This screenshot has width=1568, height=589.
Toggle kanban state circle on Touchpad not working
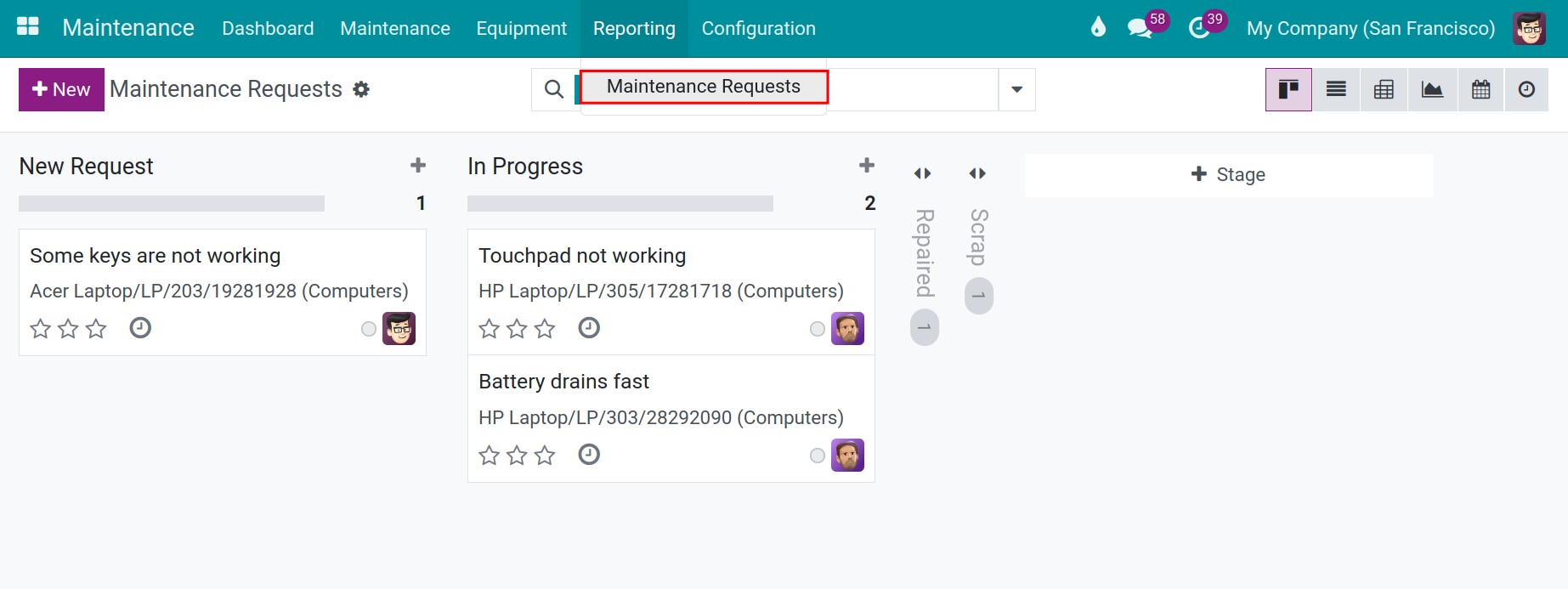point(817,329)
